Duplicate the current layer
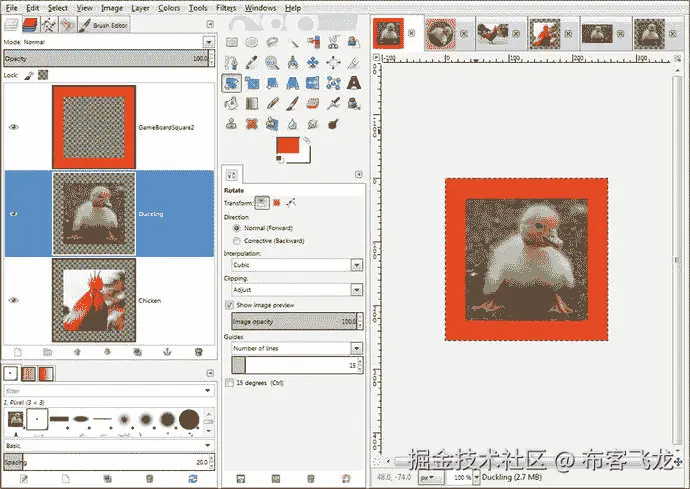 tap(138, 352)
